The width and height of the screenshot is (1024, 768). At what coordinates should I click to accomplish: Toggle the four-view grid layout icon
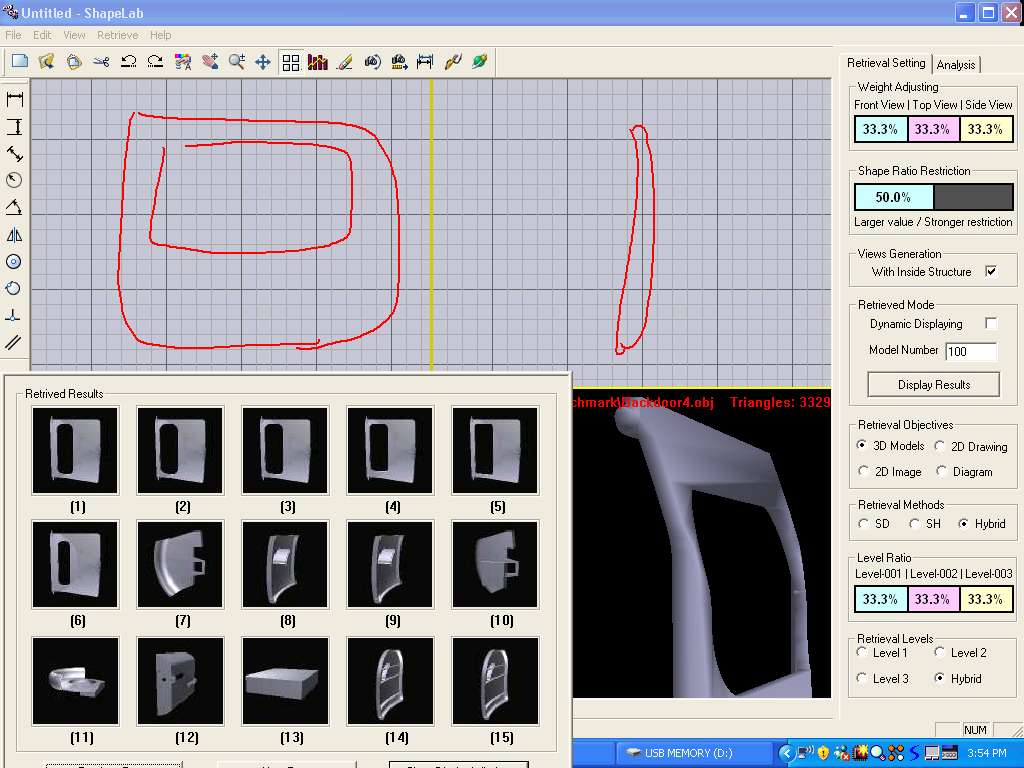click(x=291, y=62)
